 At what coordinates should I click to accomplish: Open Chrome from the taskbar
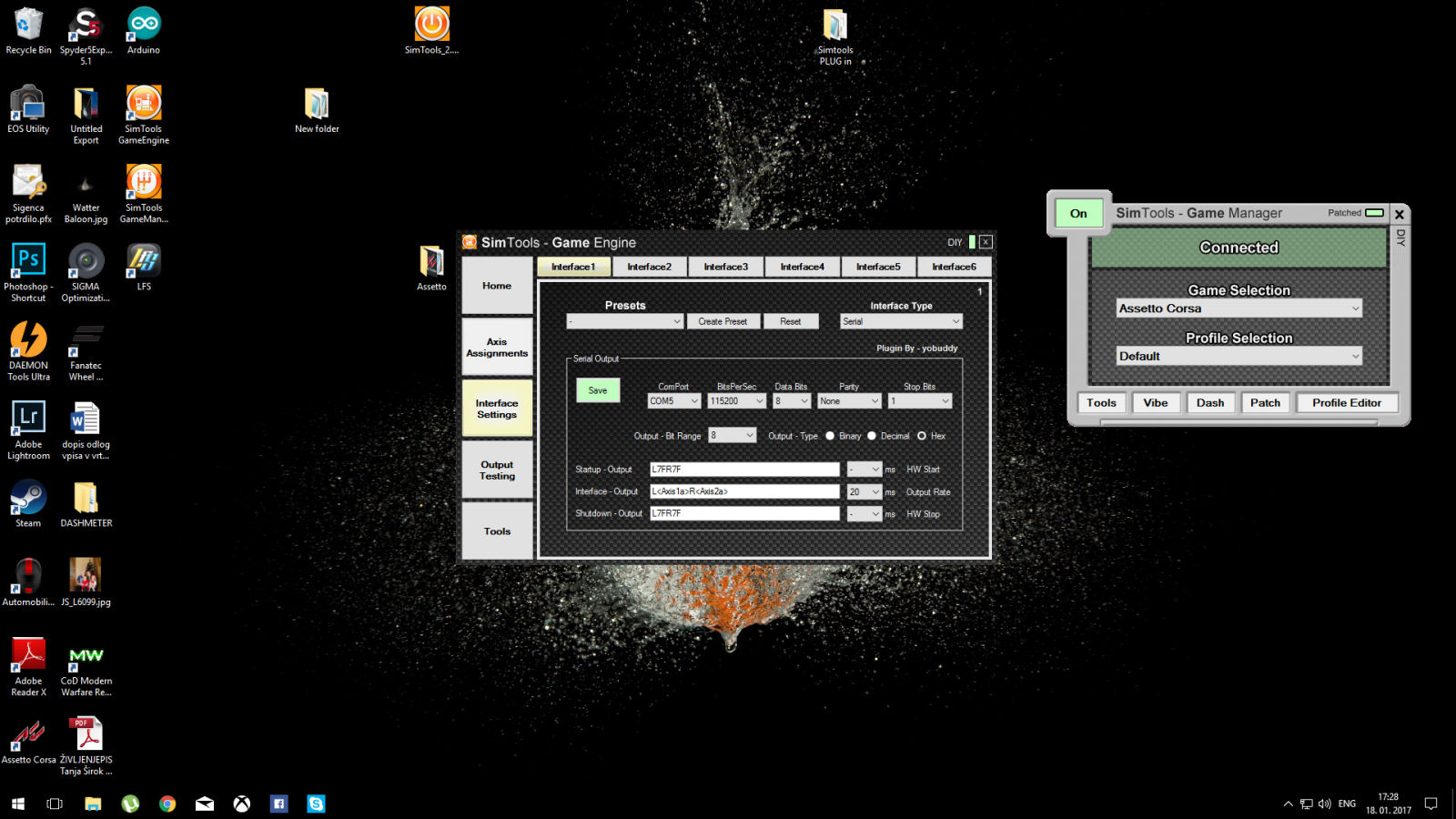(167, 804)
